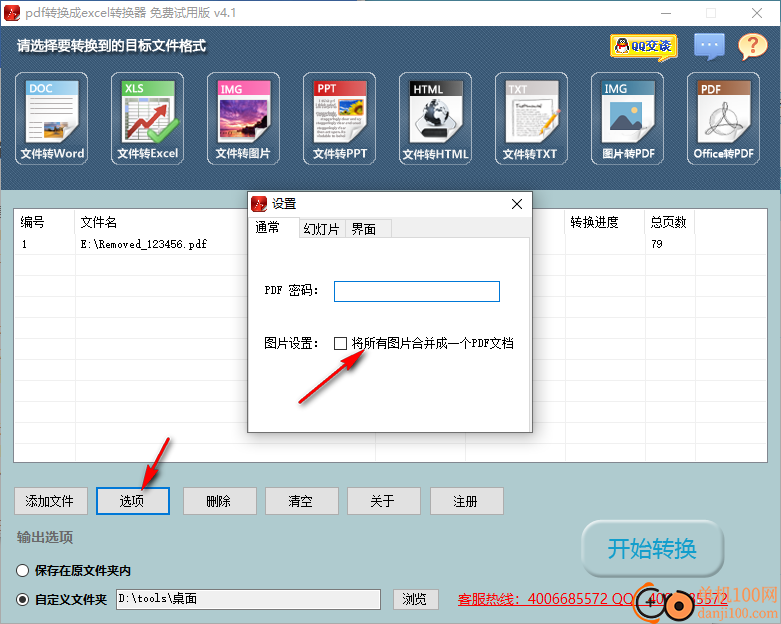Viewport: 781px width, 624px height.
Task: Close the main application window
Action: [x=757, y=13]
